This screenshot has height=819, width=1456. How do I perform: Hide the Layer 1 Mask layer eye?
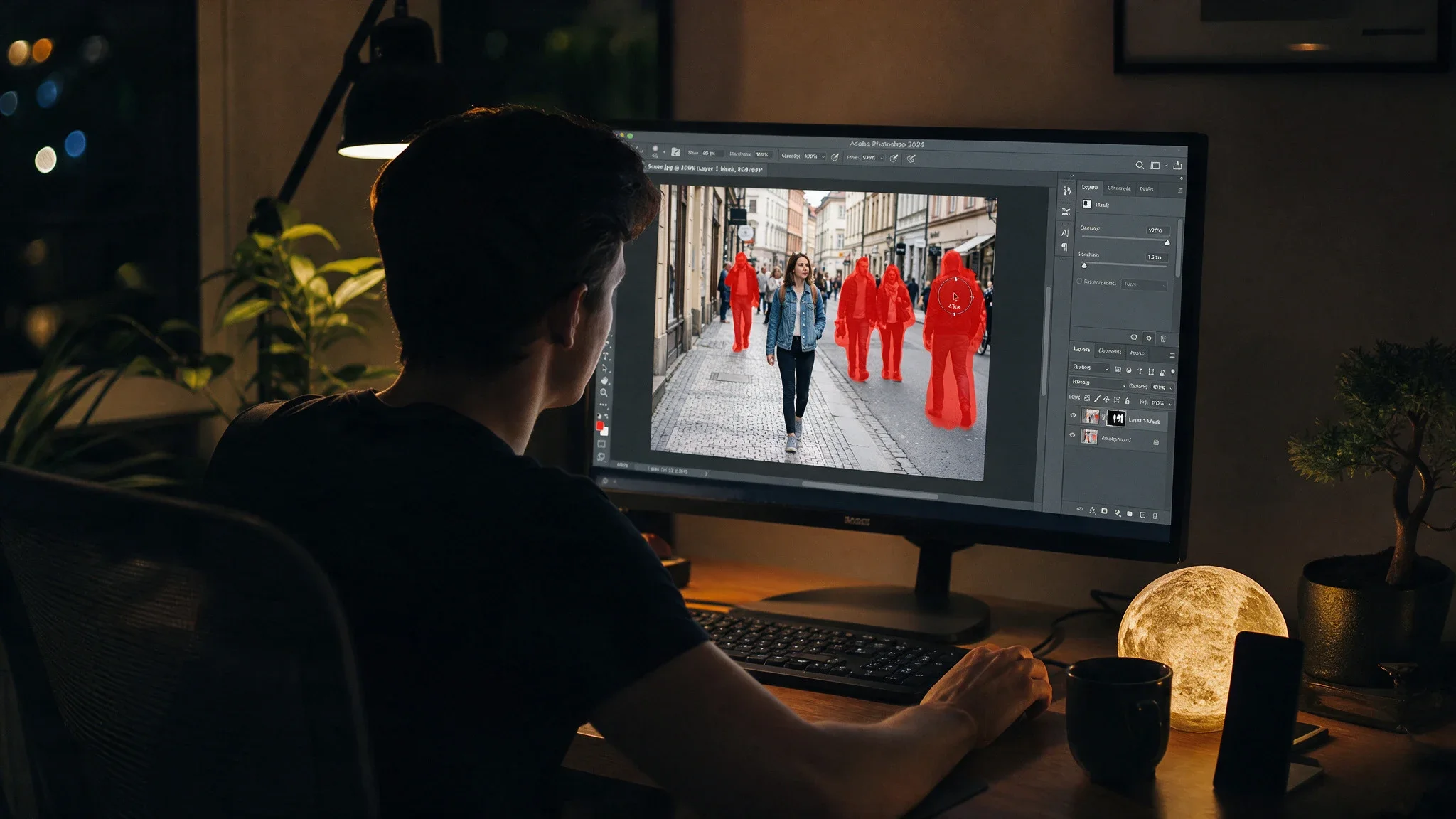(1073, 415)
